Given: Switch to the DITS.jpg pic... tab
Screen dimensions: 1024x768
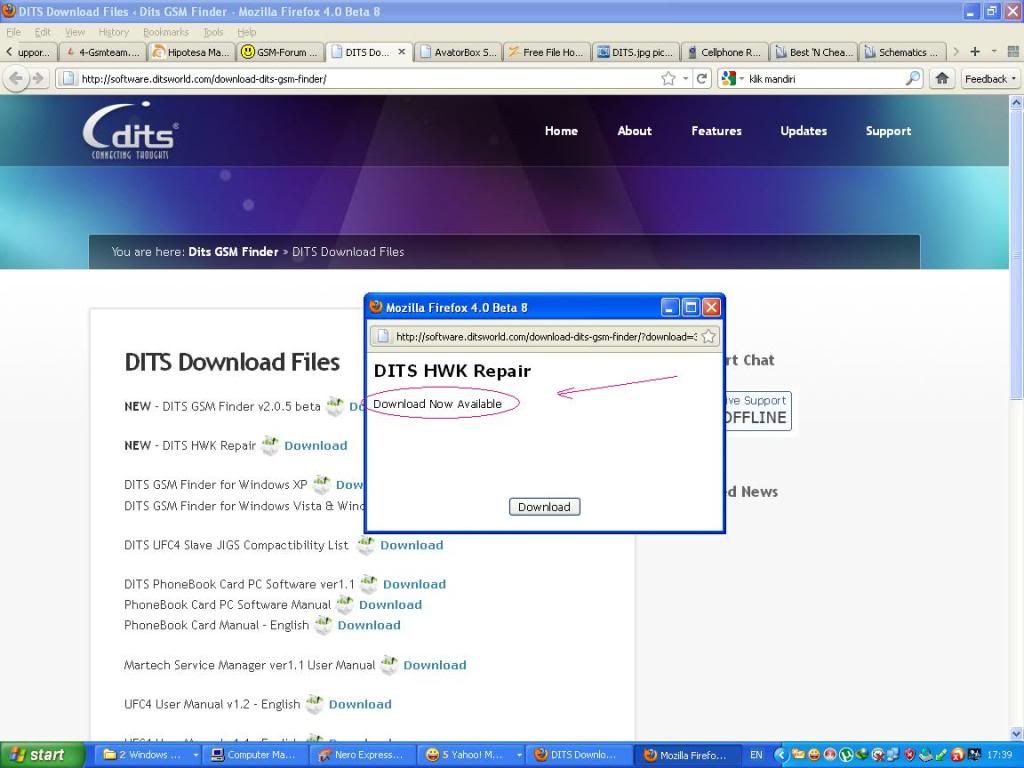Looking at the screenshot, I should [636, 52].
